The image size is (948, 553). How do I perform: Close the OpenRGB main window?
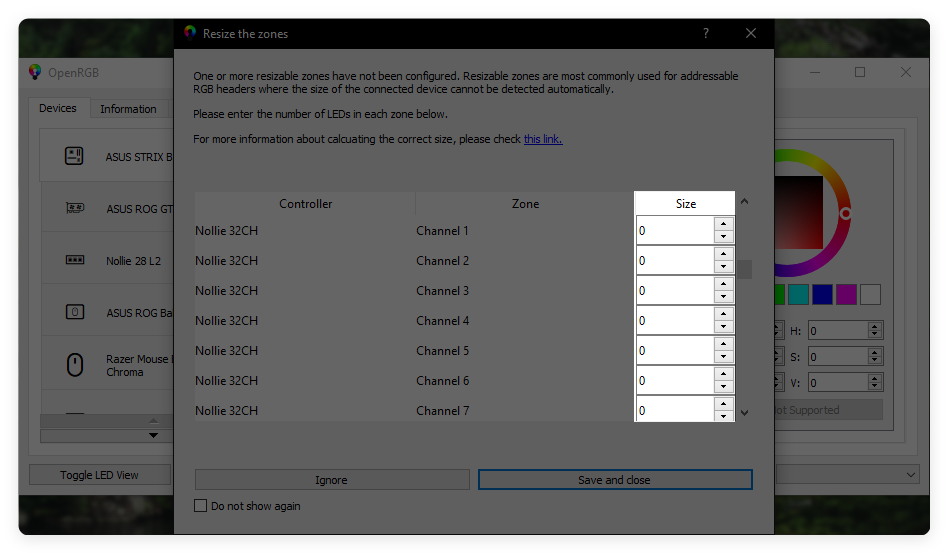(905, 72)
